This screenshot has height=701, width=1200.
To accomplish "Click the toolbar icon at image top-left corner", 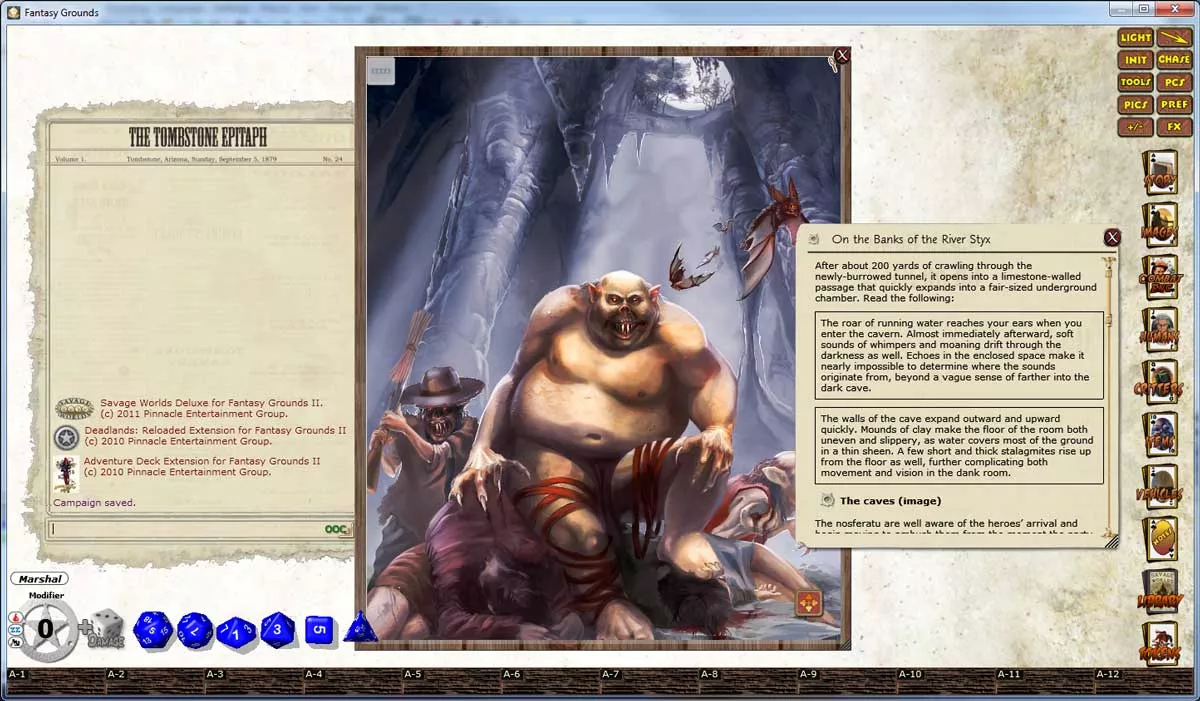I will 381,71.
